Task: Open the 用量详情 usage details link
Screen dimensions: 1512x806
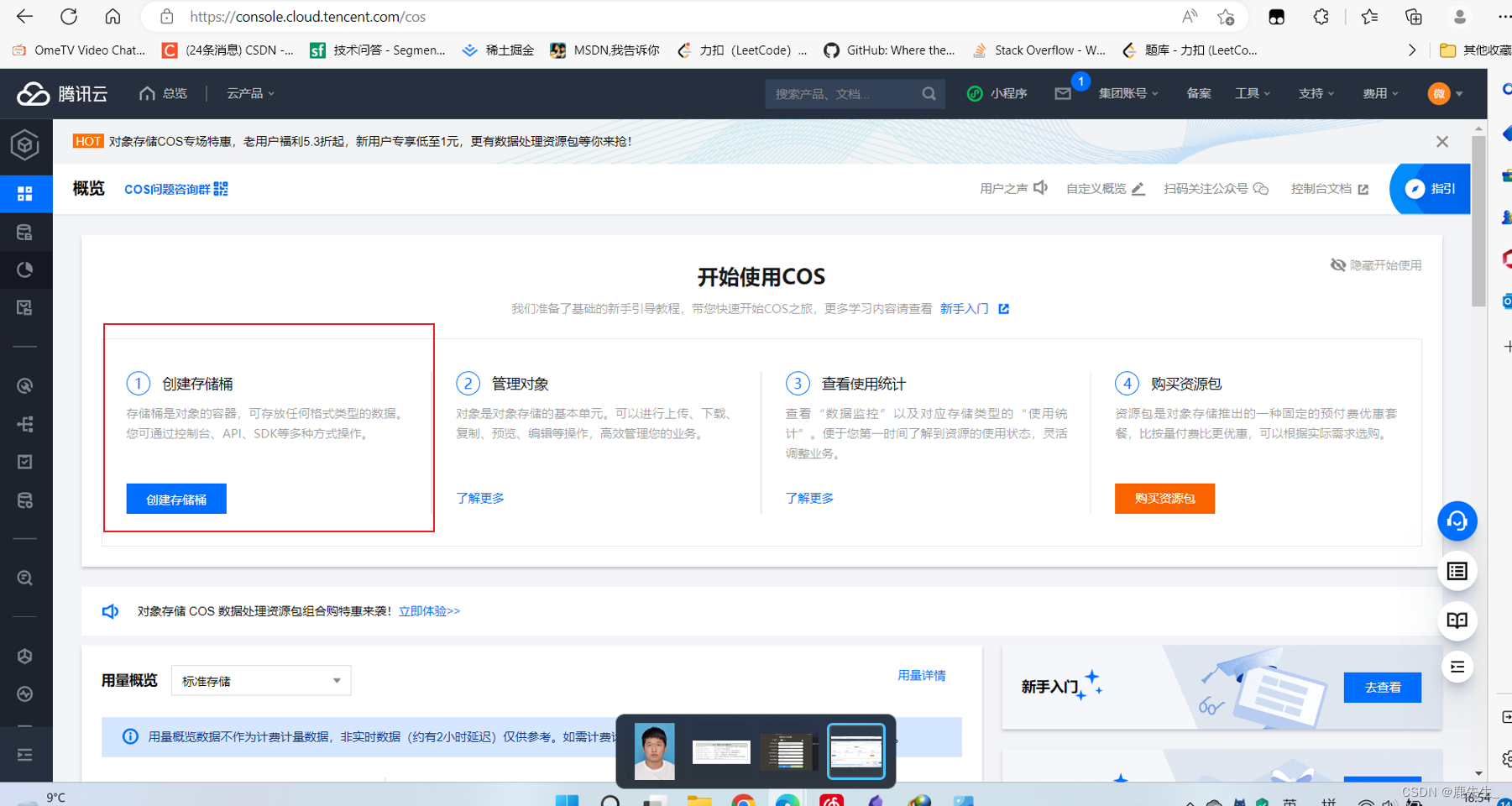Action: [x=922, y=675]
